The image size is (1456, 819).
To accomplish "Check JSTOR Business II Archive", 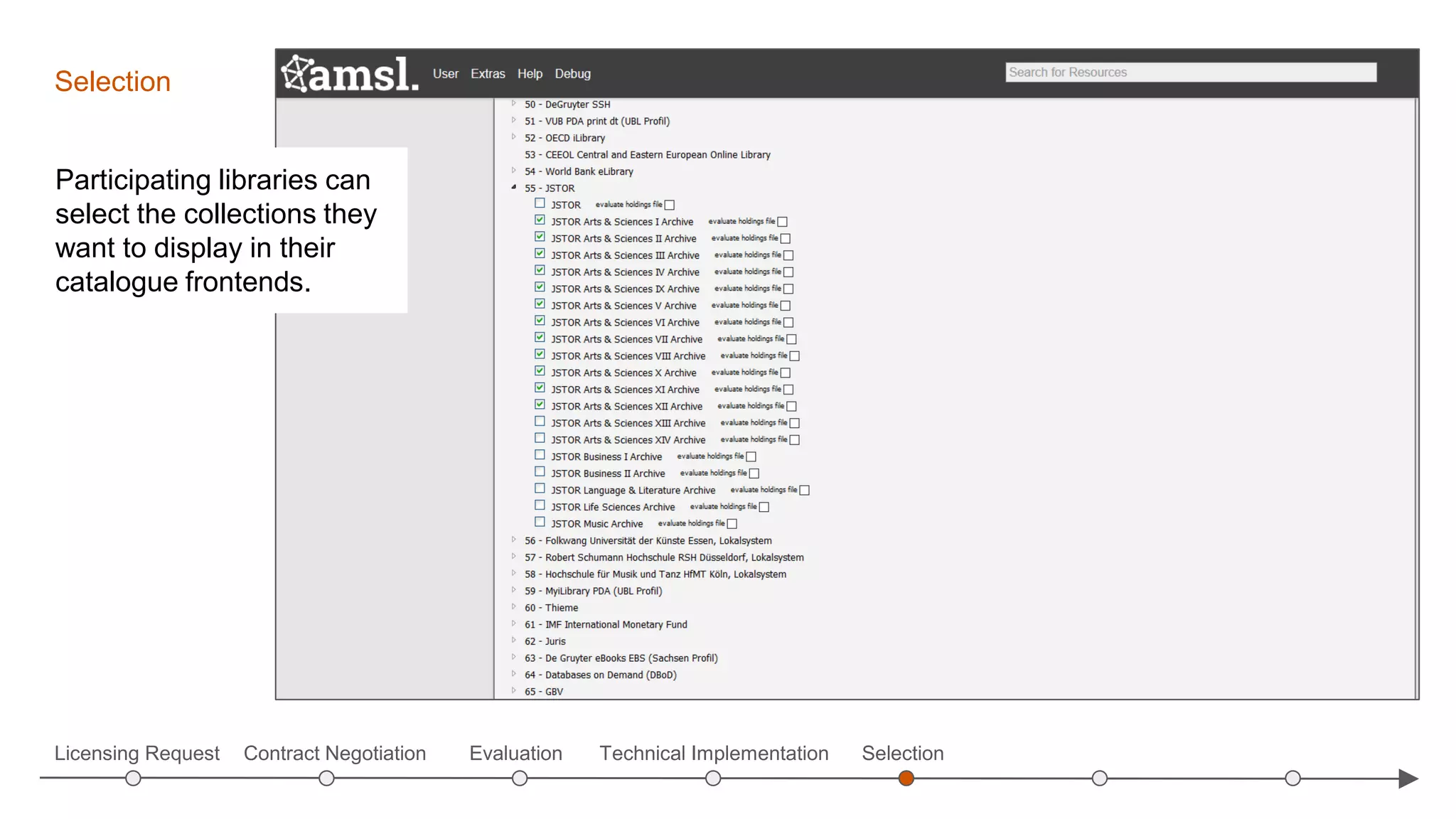I will tap(540, 472).
